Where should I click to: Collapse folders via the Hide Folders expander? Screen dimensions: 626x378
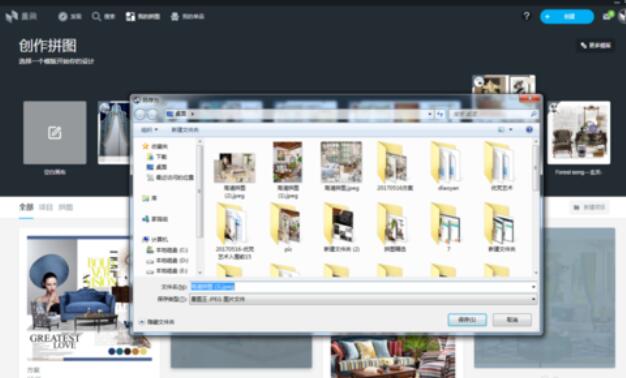pyautogui.click(x=156, y=322)
